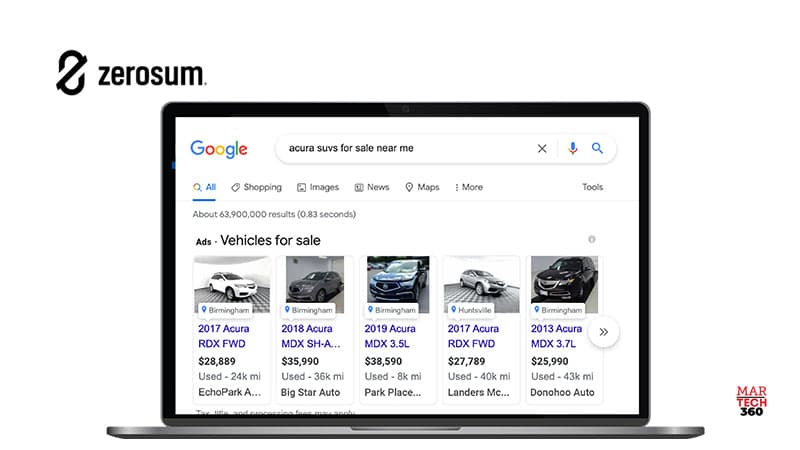Click the Used - 24k mi text
Viewport: 800px width, 450px height.
pyautogui.click(x=229, y=377)
